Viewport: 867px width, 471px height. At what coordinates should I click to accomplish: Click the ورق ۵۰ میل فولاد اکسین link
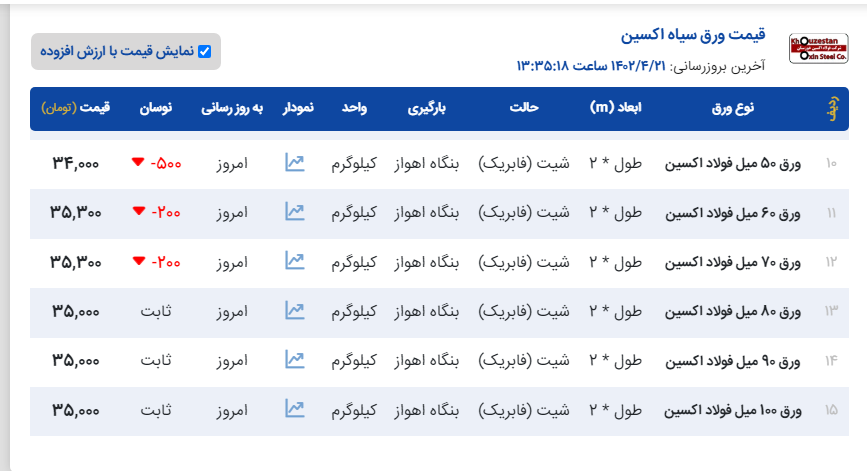[733, 163]
